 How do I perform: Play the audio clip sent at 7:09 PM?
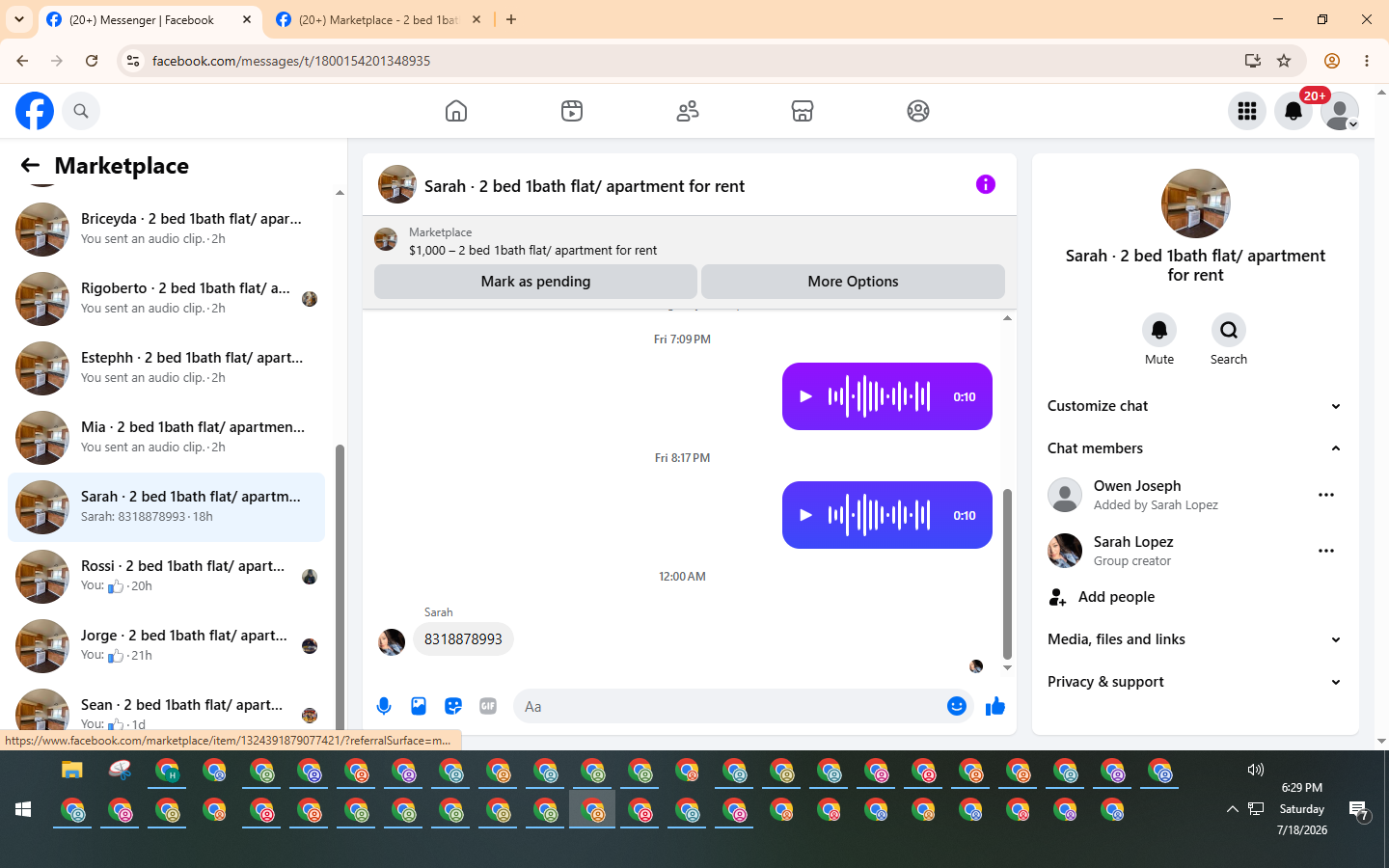click(806, 396)
